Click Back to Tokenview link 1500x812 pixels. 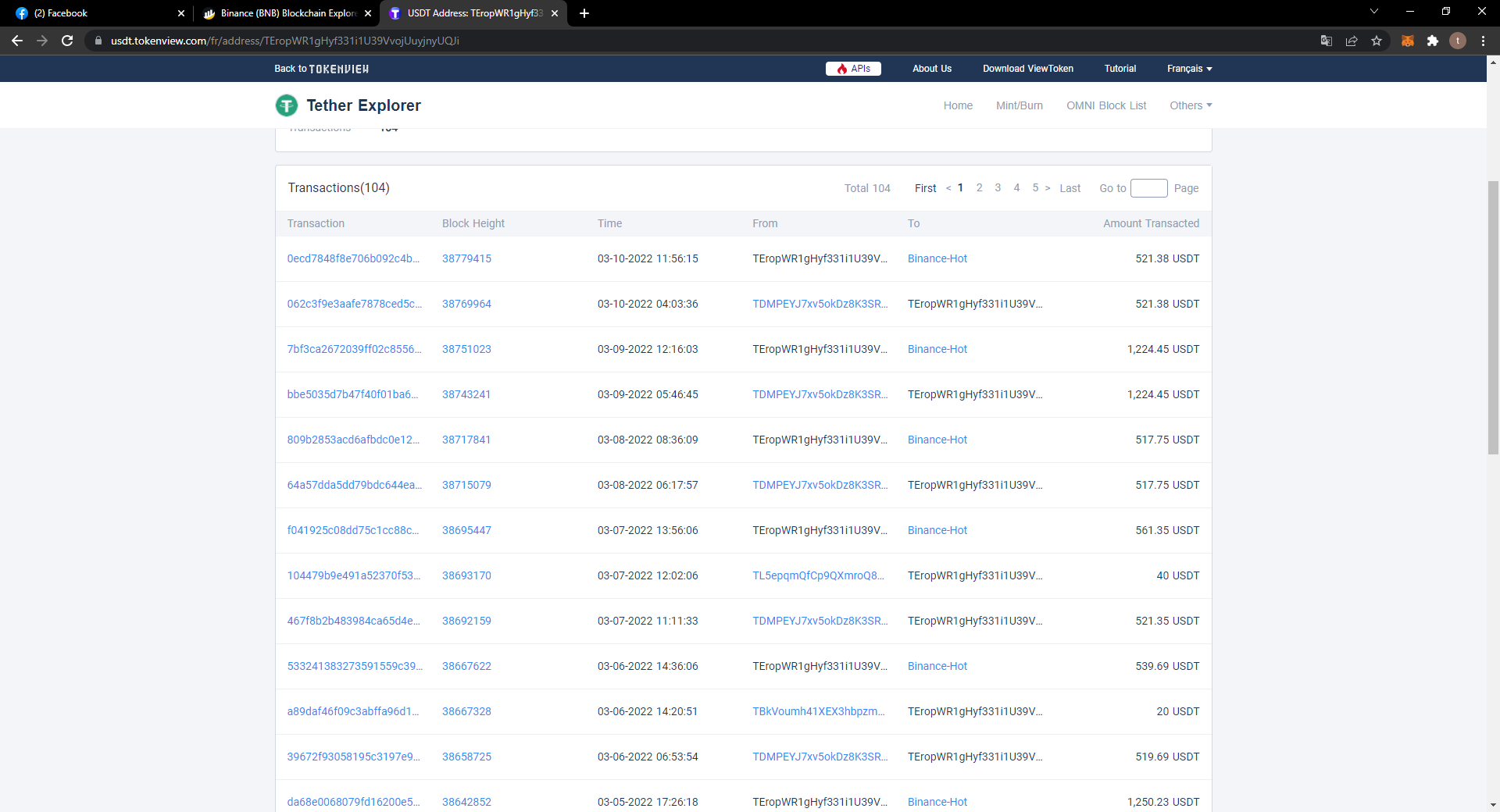(321, 69)
